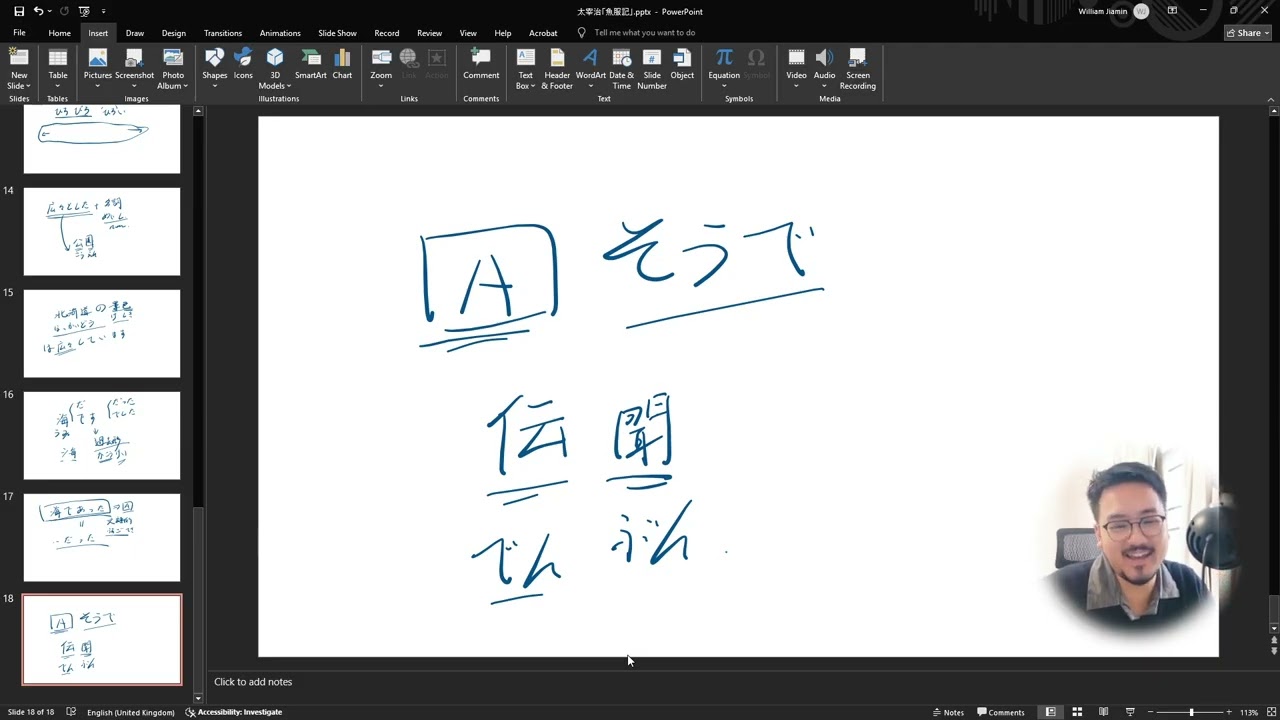1280x720 pixels.
Task: Insert a SmartArt graphic
Action: tap(311, 65)
